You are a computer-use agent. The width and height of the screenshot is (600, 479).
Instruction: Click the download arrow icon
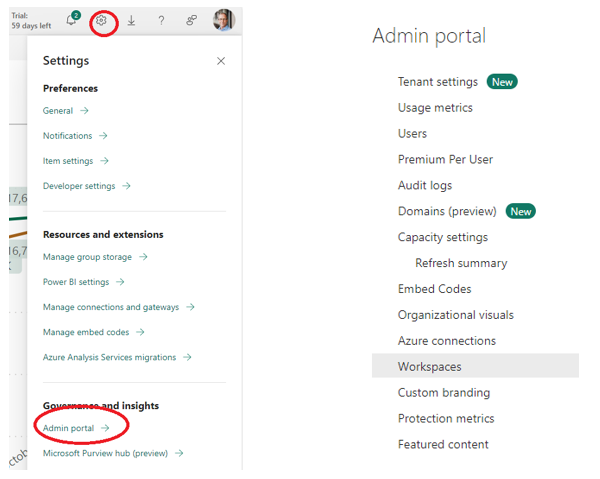[x=131, y=20]
